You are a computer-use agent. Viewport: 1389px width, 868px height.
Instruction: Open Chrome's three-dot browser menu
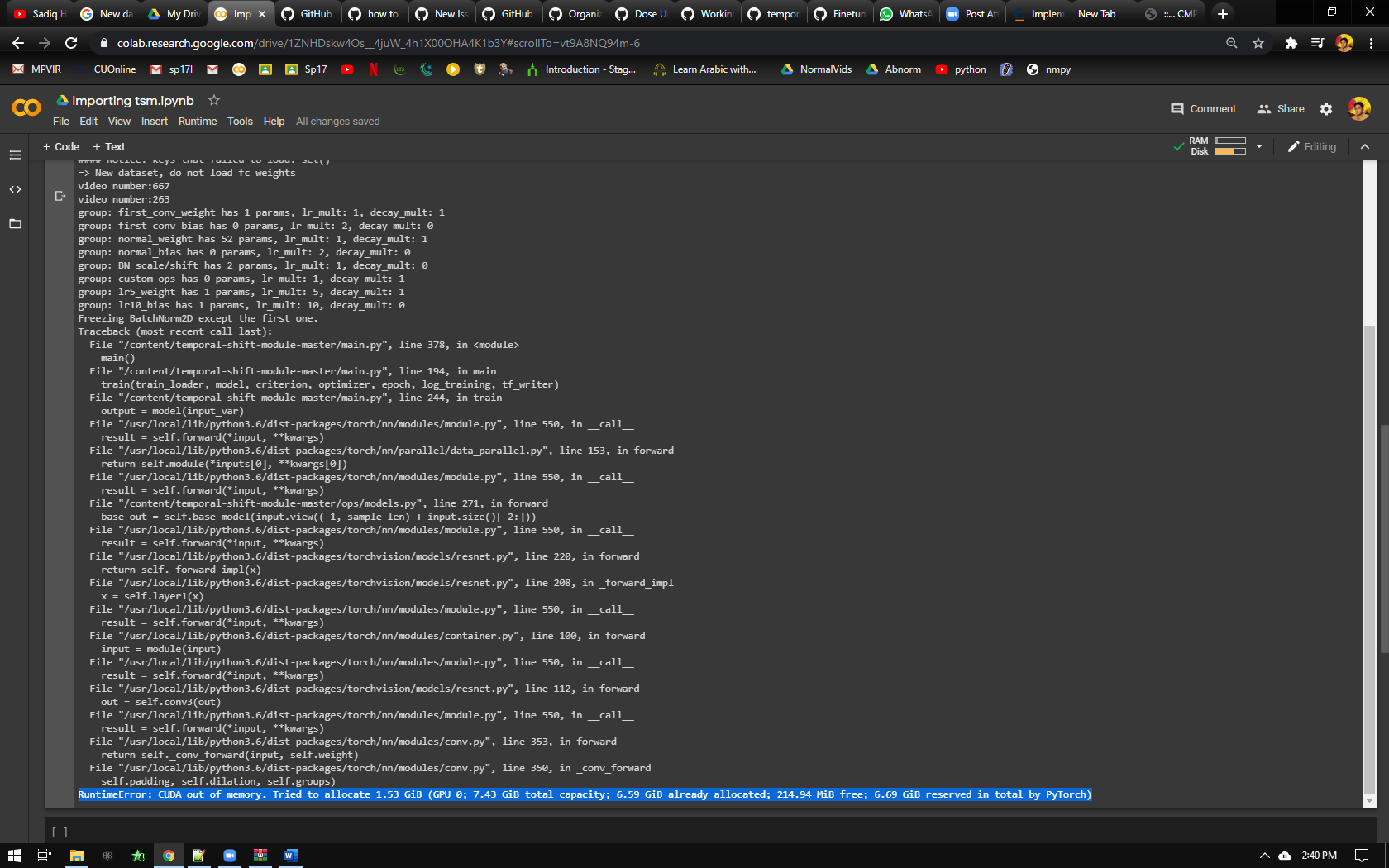point(1371,42)
